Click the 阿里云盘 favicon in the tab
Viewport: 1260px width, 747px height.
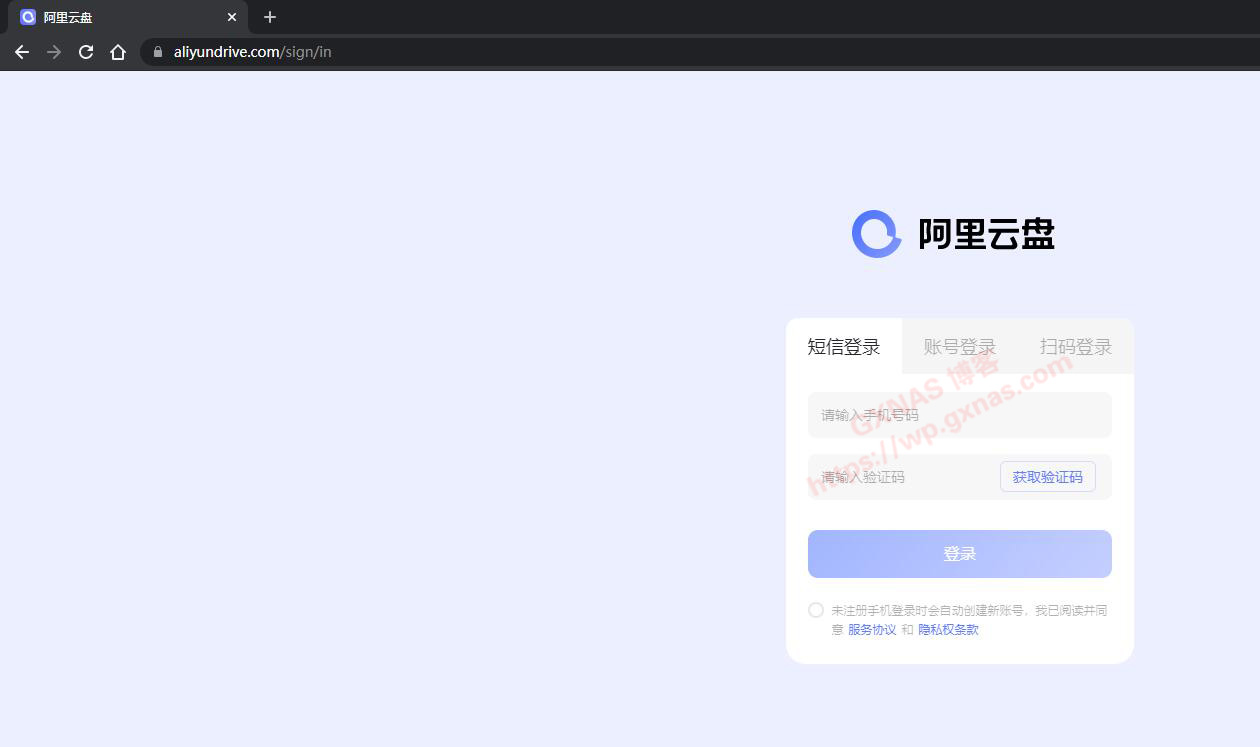click(28, 17)
